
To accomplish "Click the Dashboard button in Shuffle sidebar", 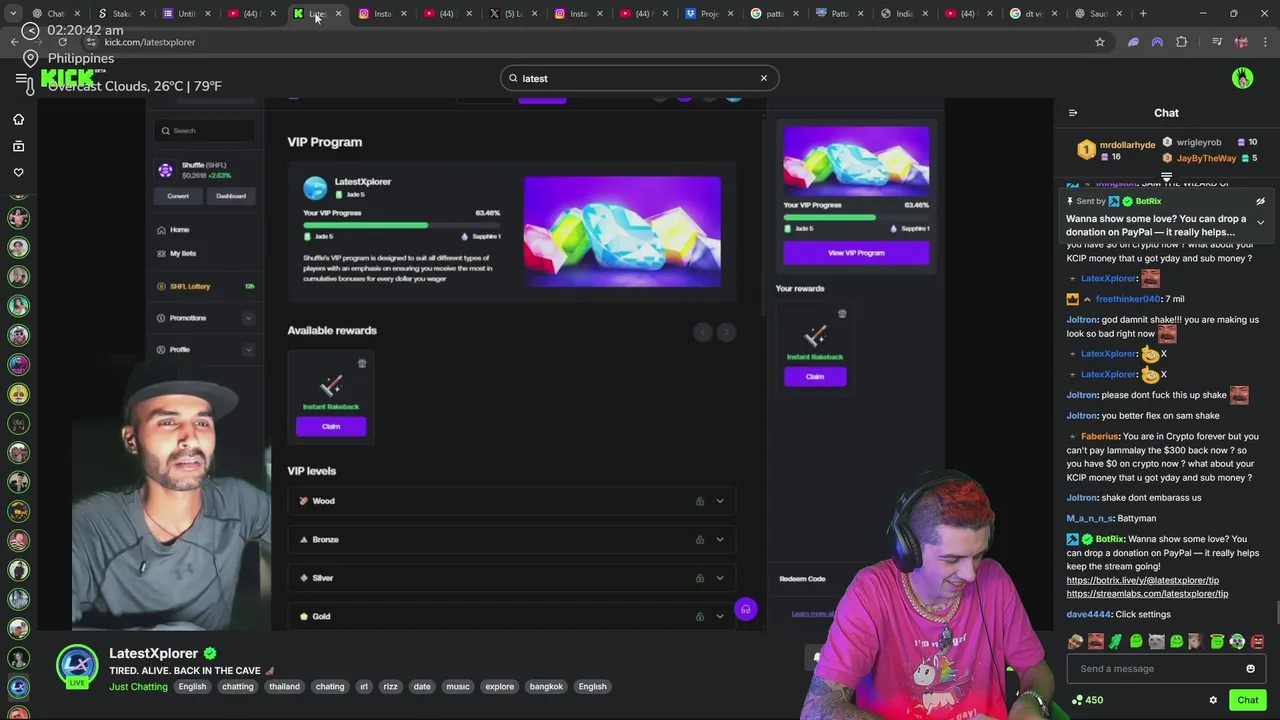I will [231, 196].
